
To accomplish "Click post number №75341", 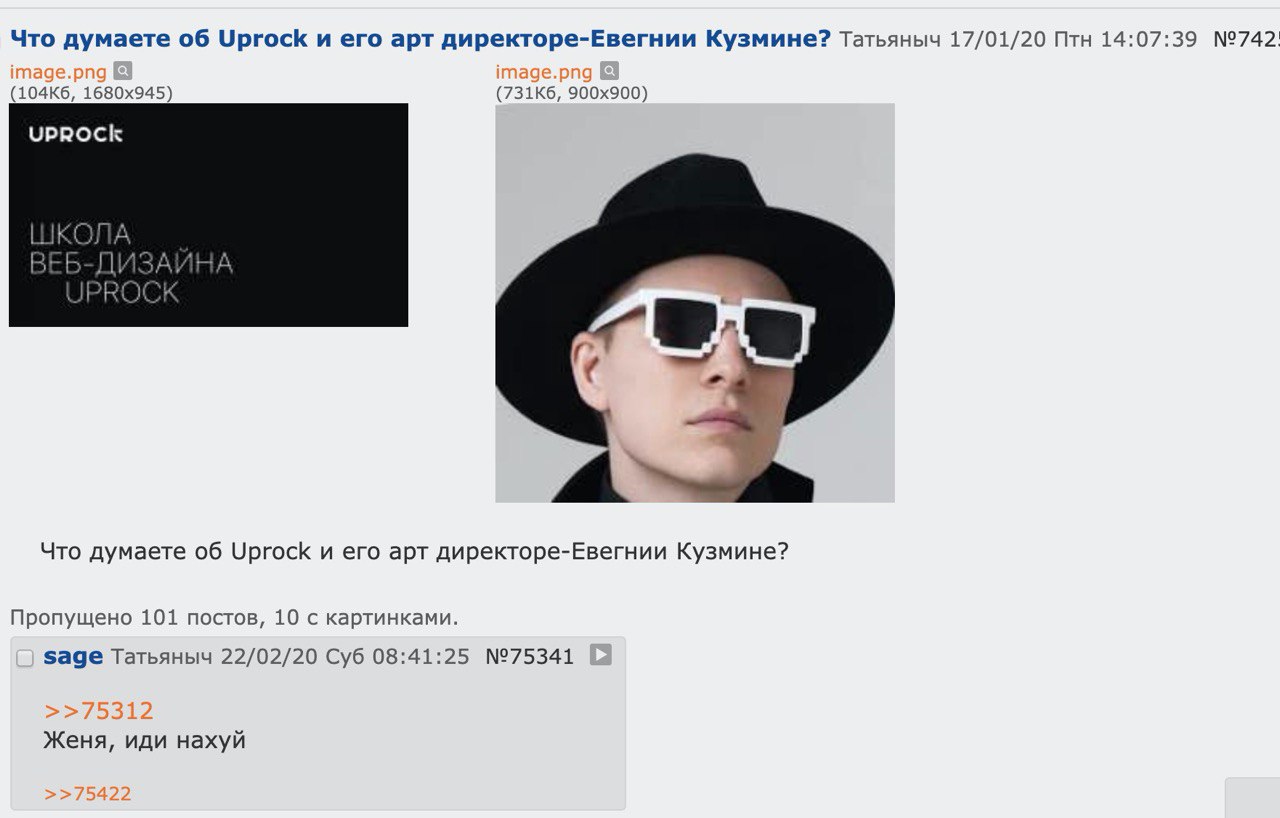I will [530, 656].
